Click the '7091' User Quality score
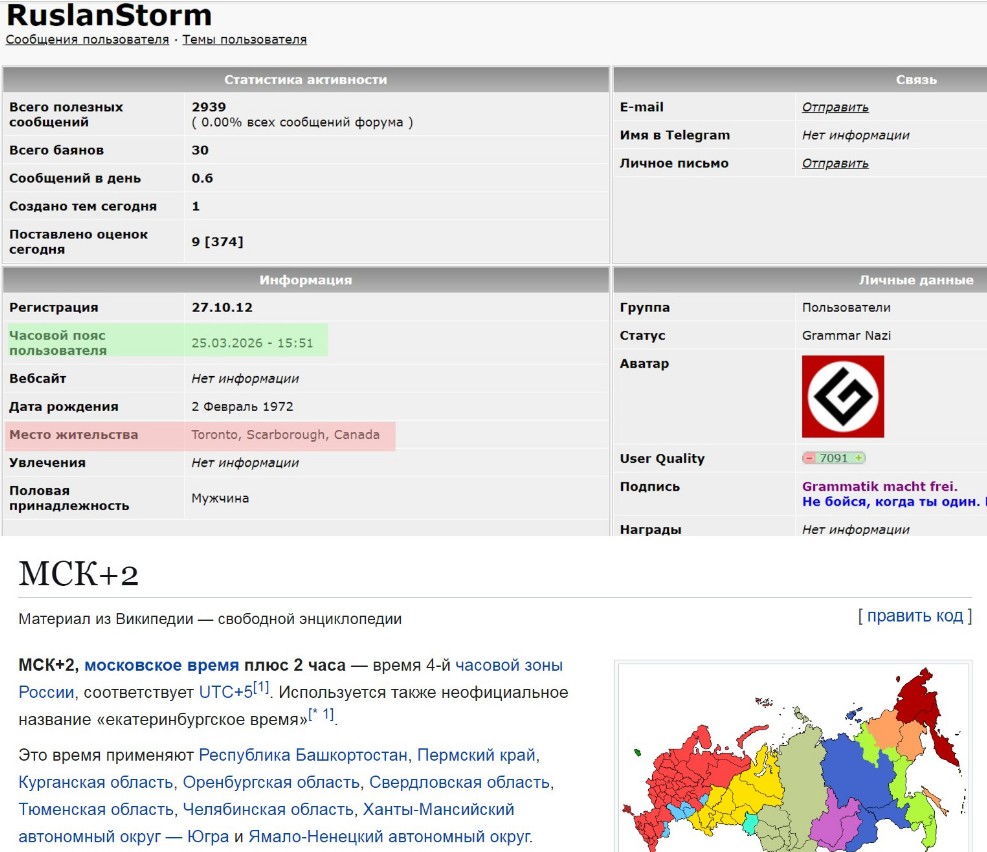This screenshot has width=987, height=852. 833,458
